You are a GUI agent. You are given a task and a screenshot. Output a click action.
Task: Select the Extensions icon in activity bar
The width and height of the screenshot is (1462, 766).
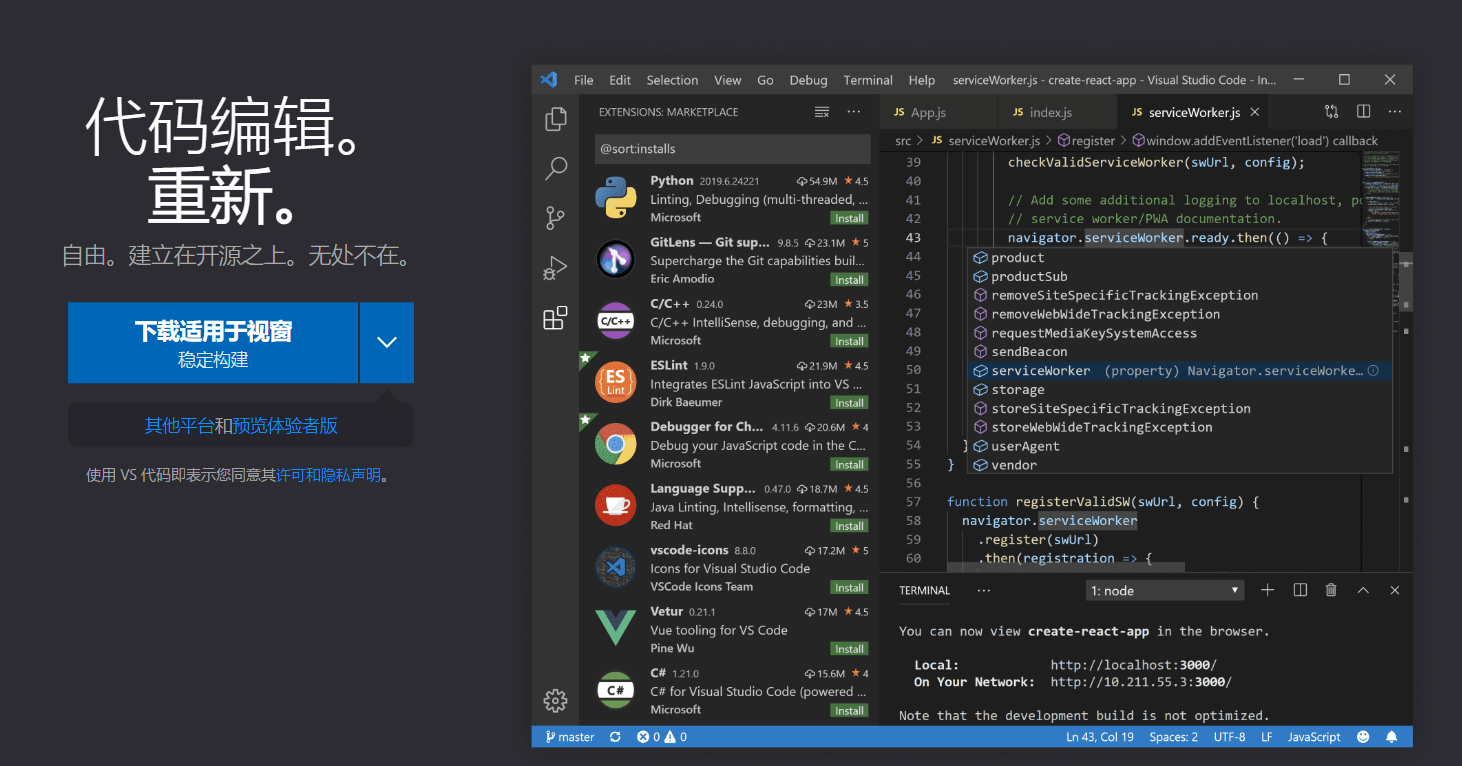pyautogui.click(x=555, y=318)
